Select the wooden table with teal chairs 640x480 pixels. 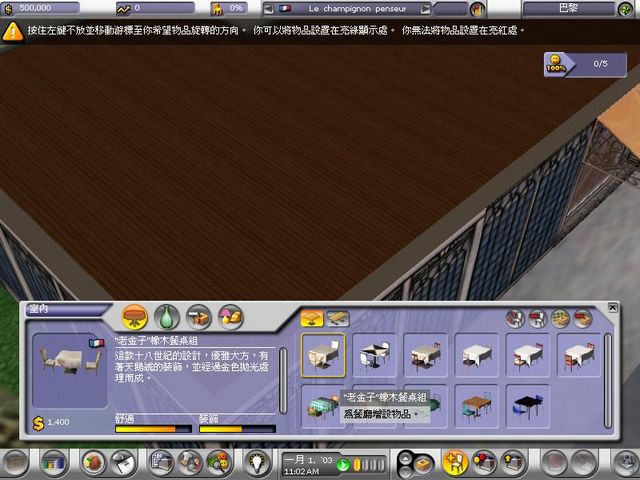[477, 406]
